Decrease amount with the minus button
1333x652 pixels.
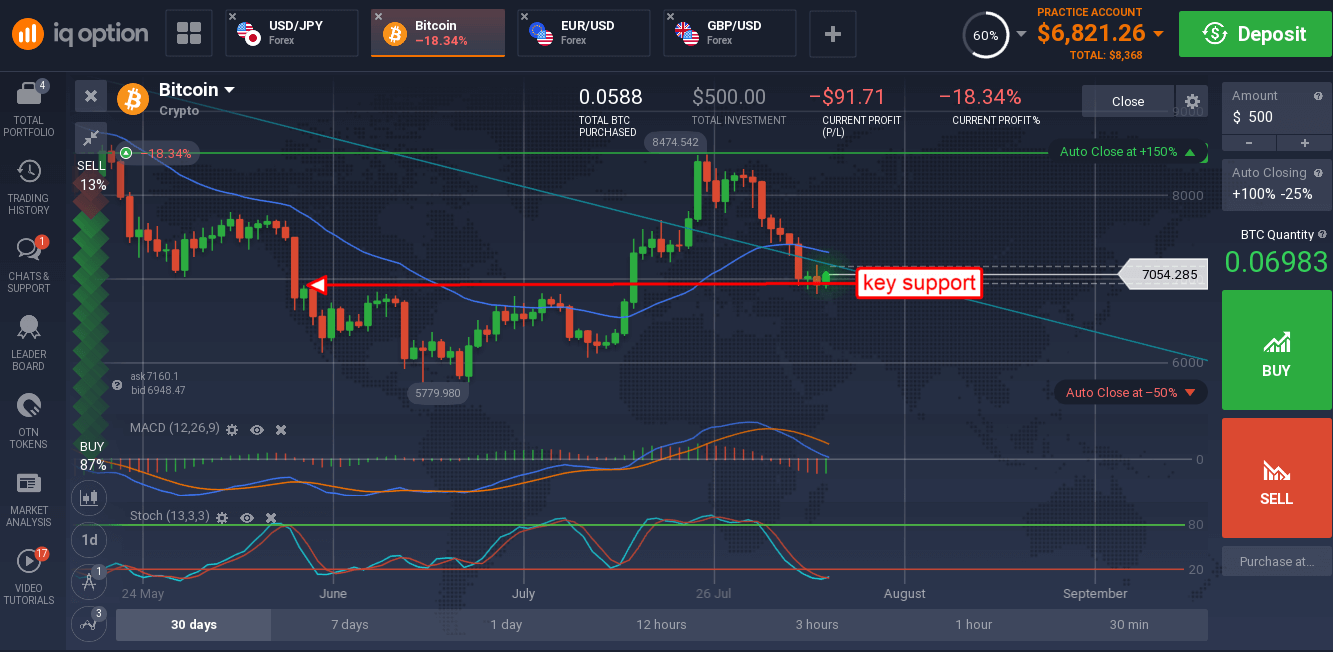tap(1249, 142)
